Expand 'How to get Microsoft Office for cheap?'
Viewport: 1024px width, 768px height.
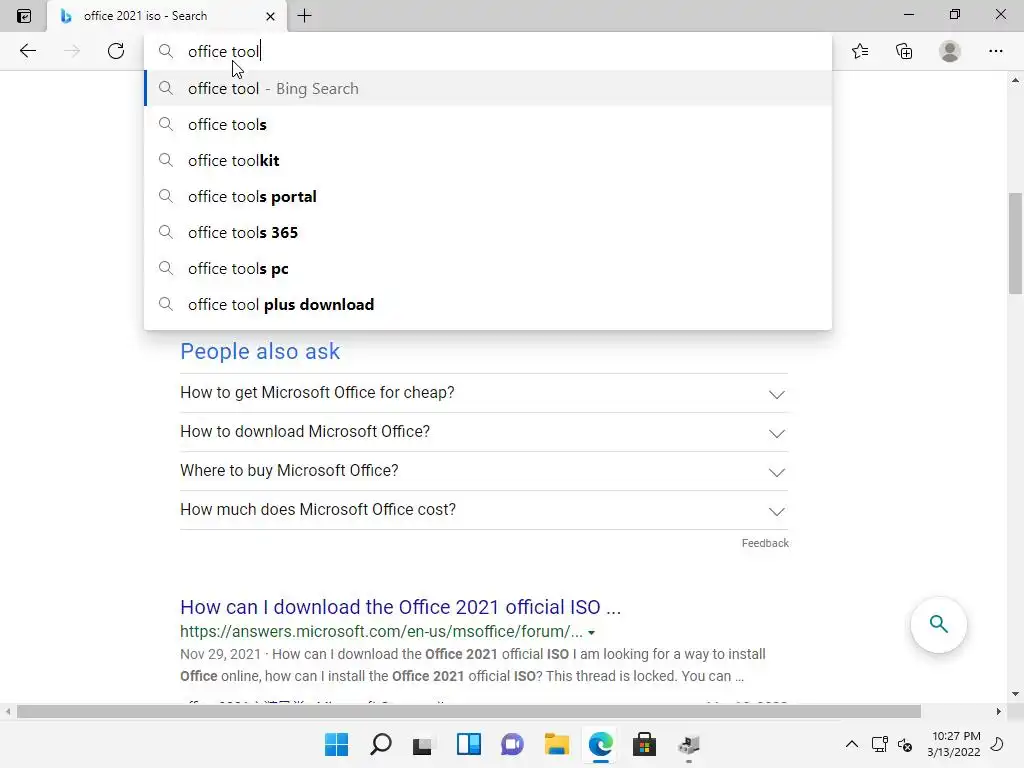(484, 393)
